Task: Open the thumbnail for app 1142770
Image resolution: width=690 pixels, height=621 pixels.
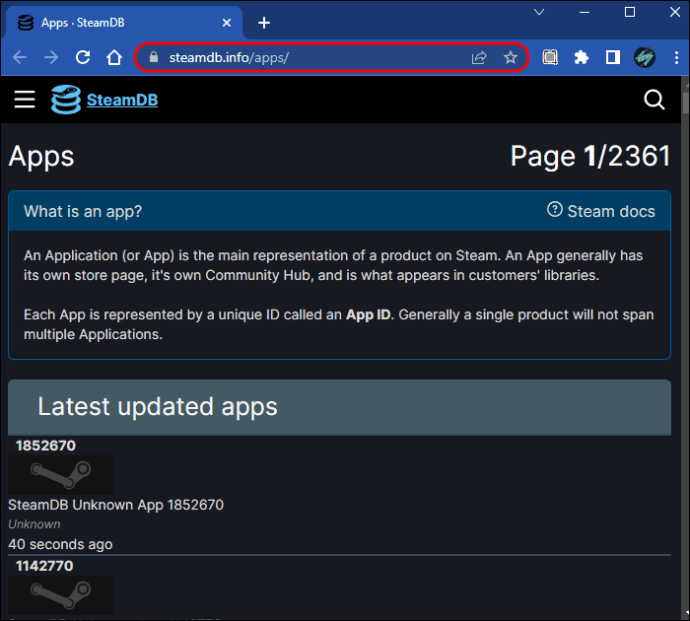Action: (x=61, y=595)
